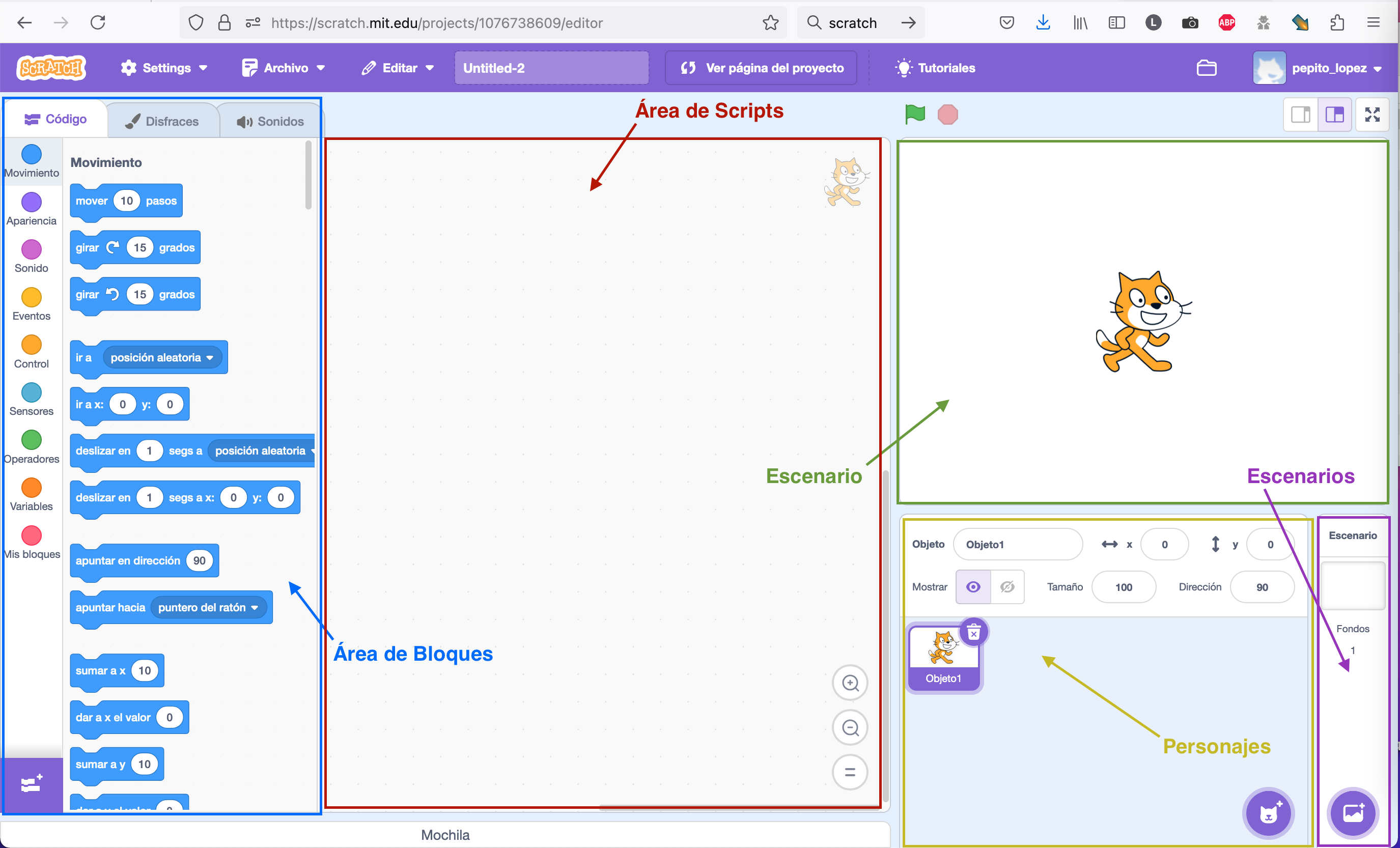Run the project with the green flag

tap(915, 114)
